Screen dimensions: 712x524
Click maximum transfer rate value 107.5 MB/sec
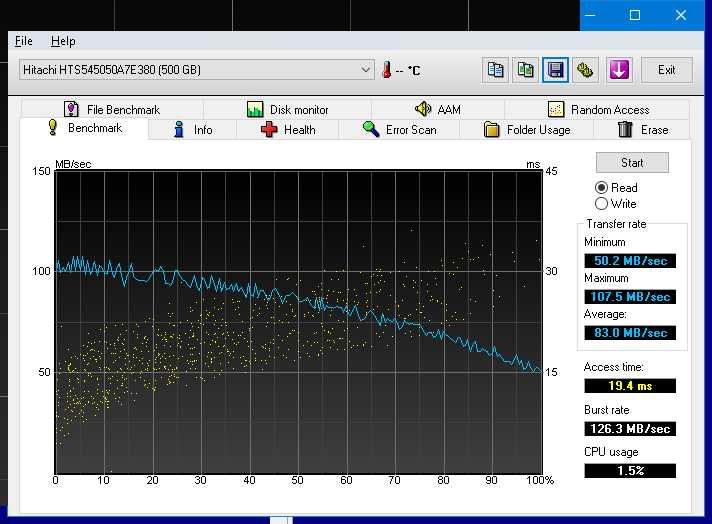point(630,297)
